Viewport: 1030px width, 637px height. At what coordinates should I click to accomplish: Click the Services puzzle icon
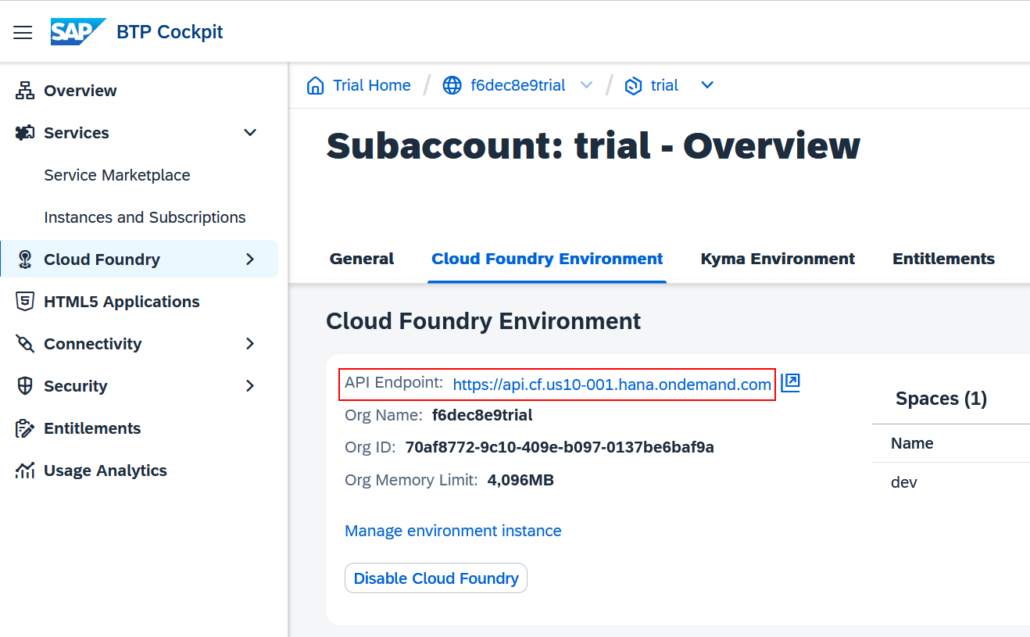[x=25, y=133]
